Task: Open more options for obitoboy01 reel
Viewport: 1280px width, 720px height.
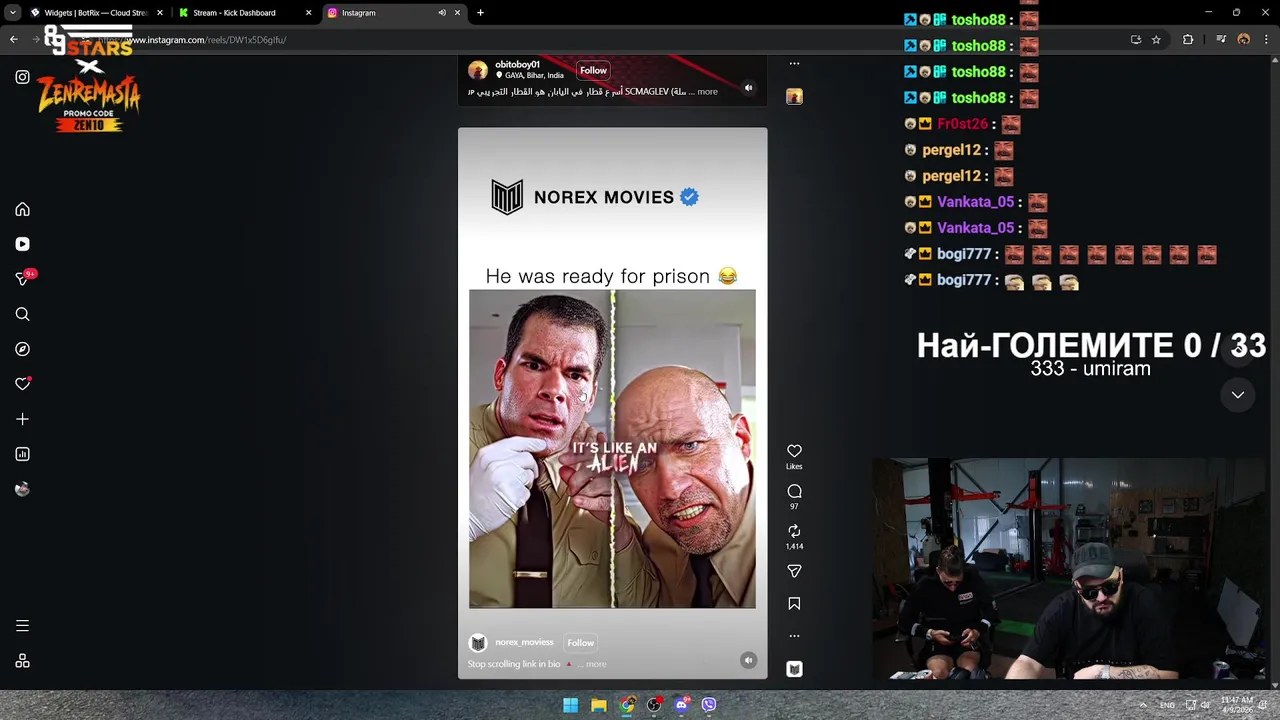Action: click(x=794, y=64)
